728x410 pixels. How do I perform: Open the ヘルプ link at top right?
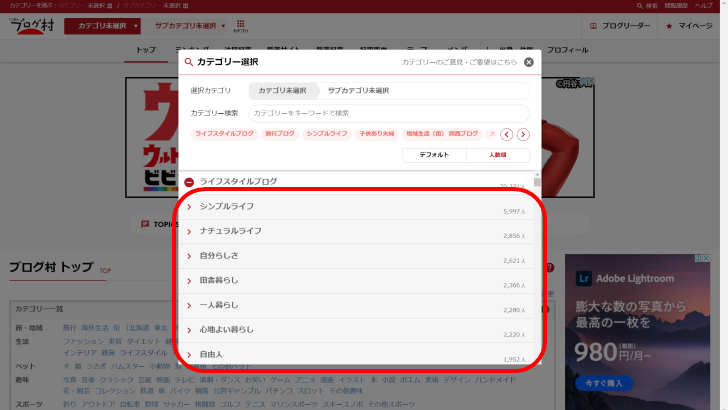(703, 6)
